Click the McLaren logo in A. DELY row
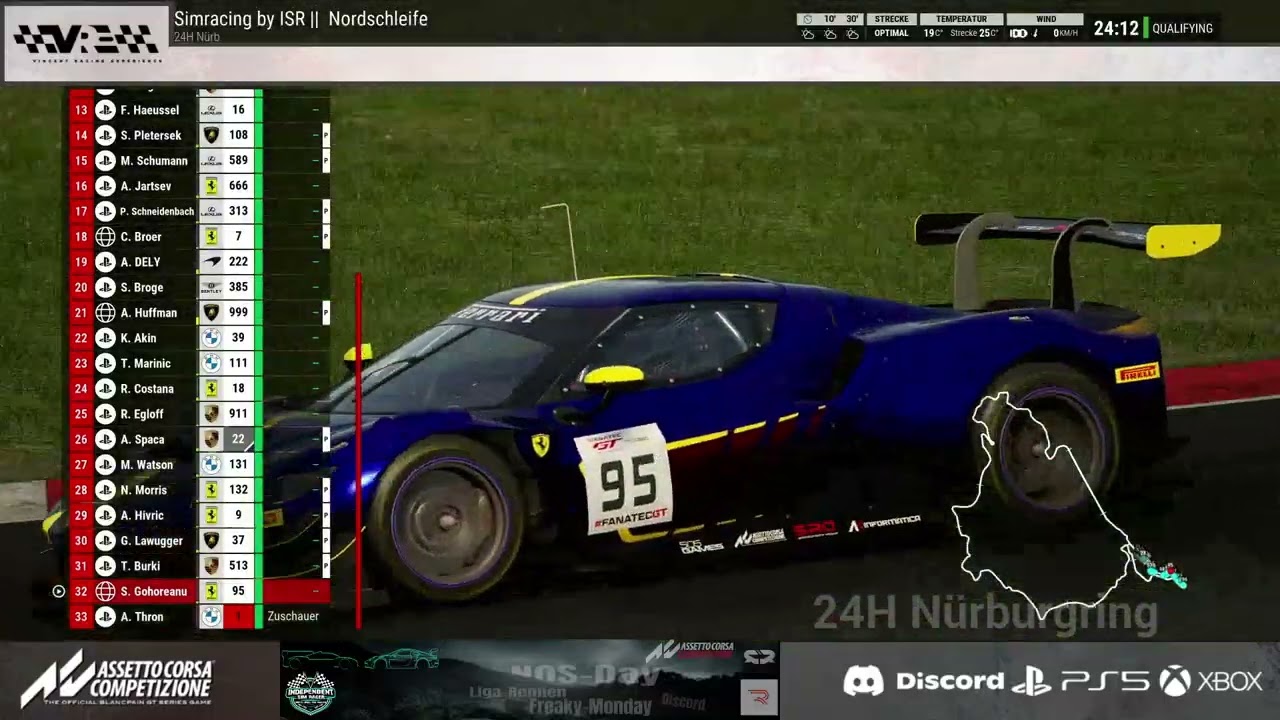The width and height of the screenshot is (1280, 720). pos(211,262)
